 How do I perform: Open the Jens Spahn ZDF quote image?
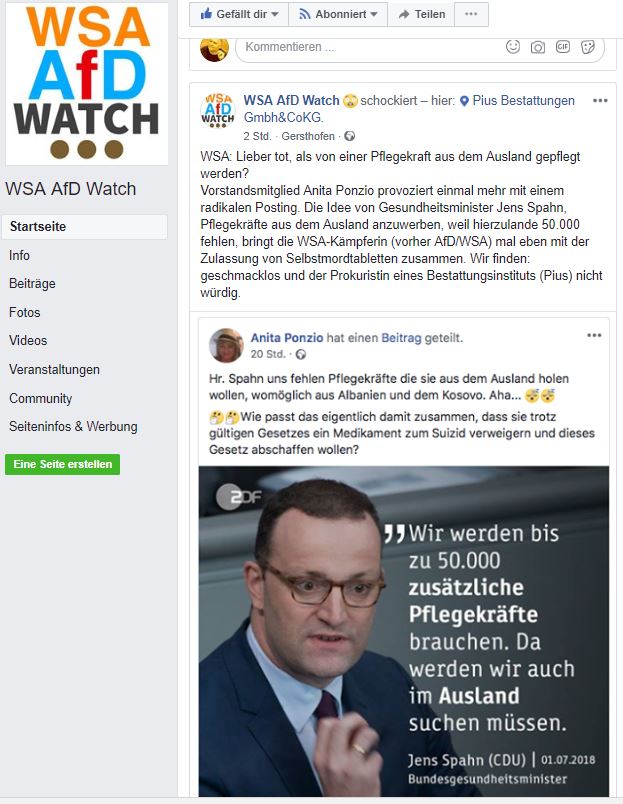(x=404, y=631)
